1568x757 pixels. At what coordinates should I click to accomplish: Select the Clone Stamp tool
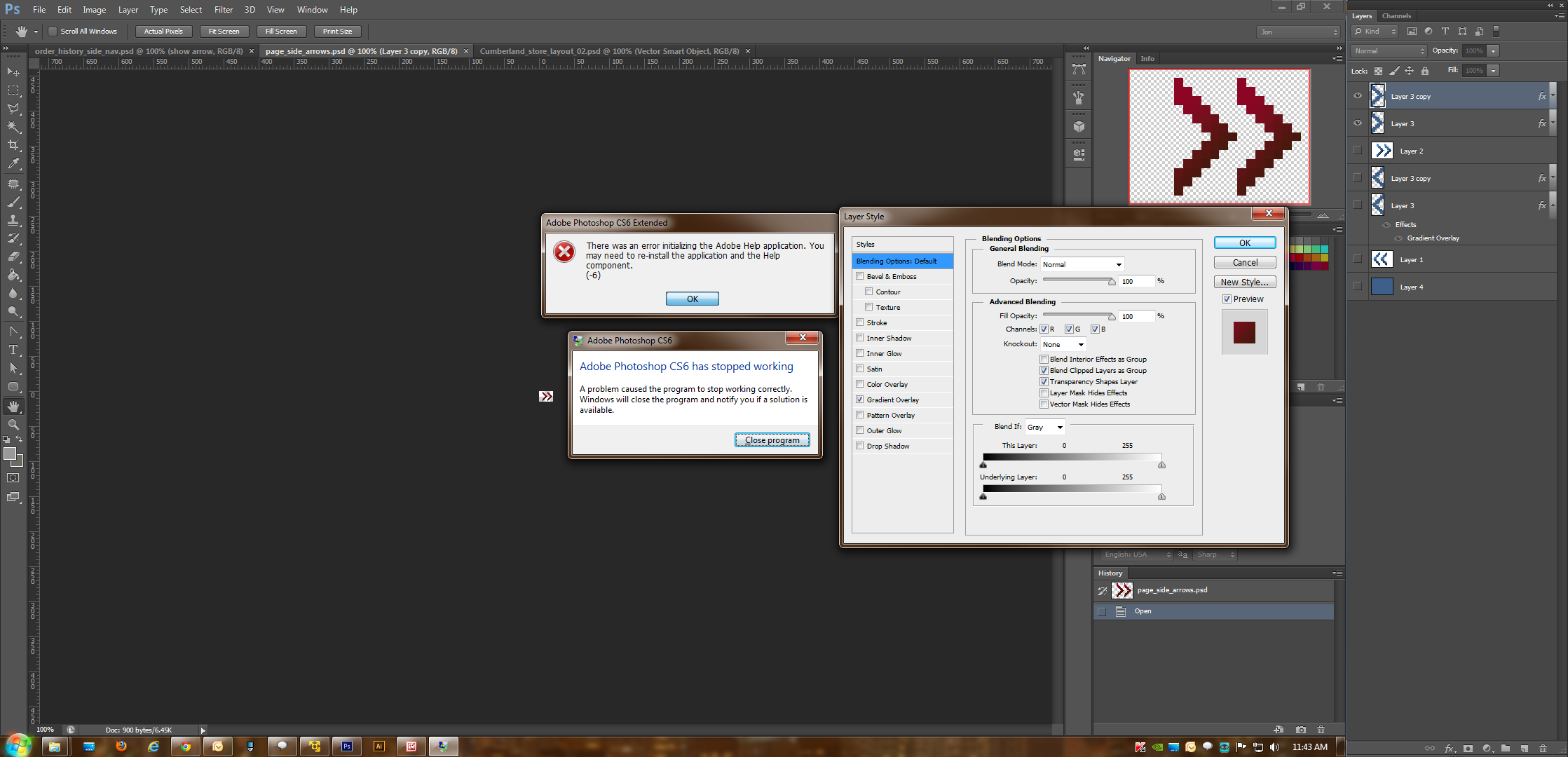(x=13, y=220)
